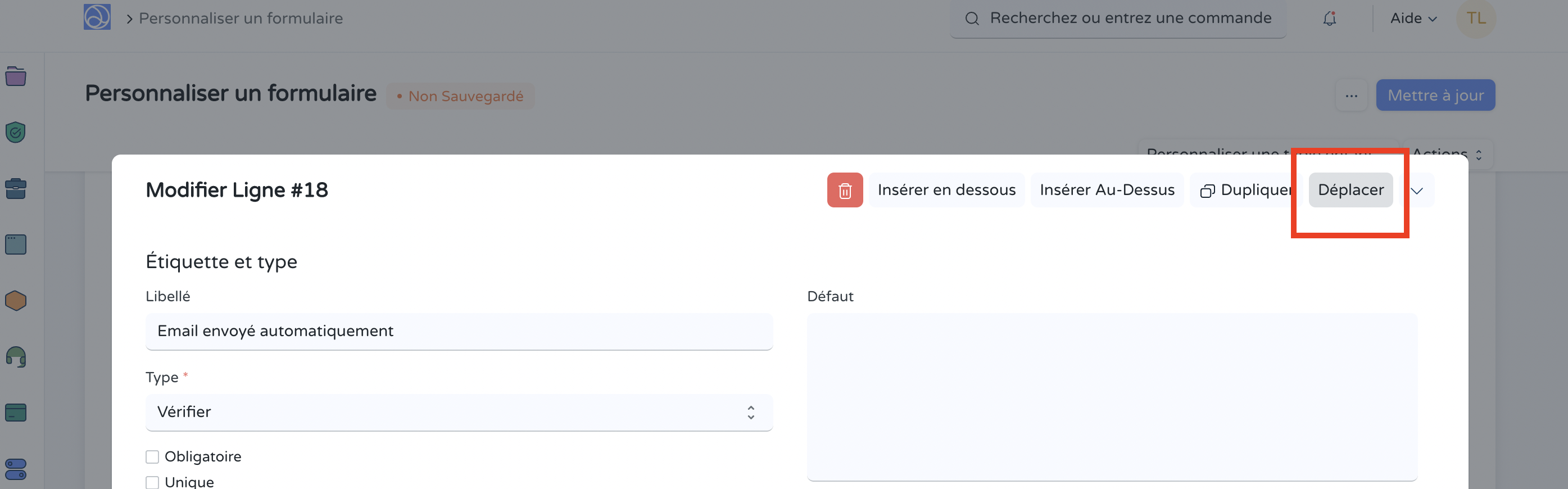Enable the Obligatoire checkbox
This screenshot has height=489, width=1568.
tap(152, 457)
